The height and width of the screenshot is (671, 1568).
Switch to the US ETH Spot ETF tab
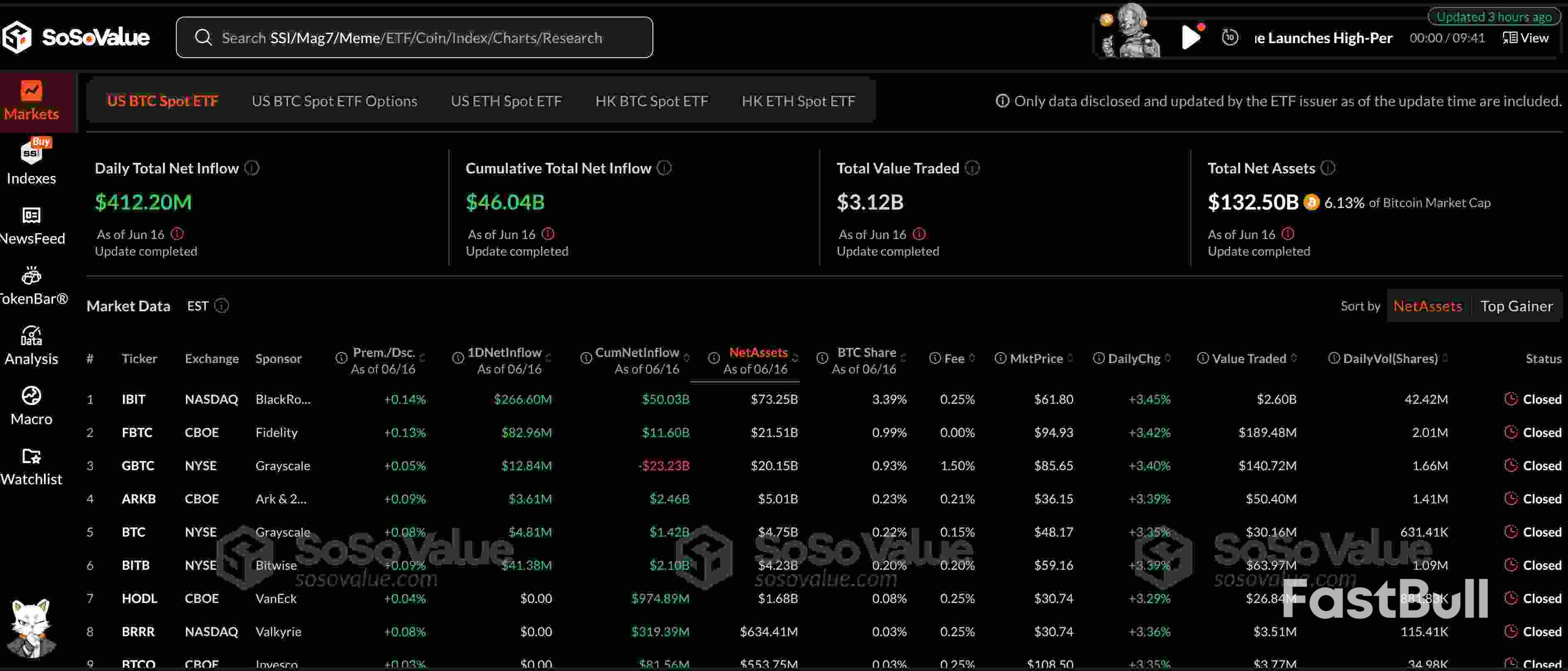pos(506,101)
